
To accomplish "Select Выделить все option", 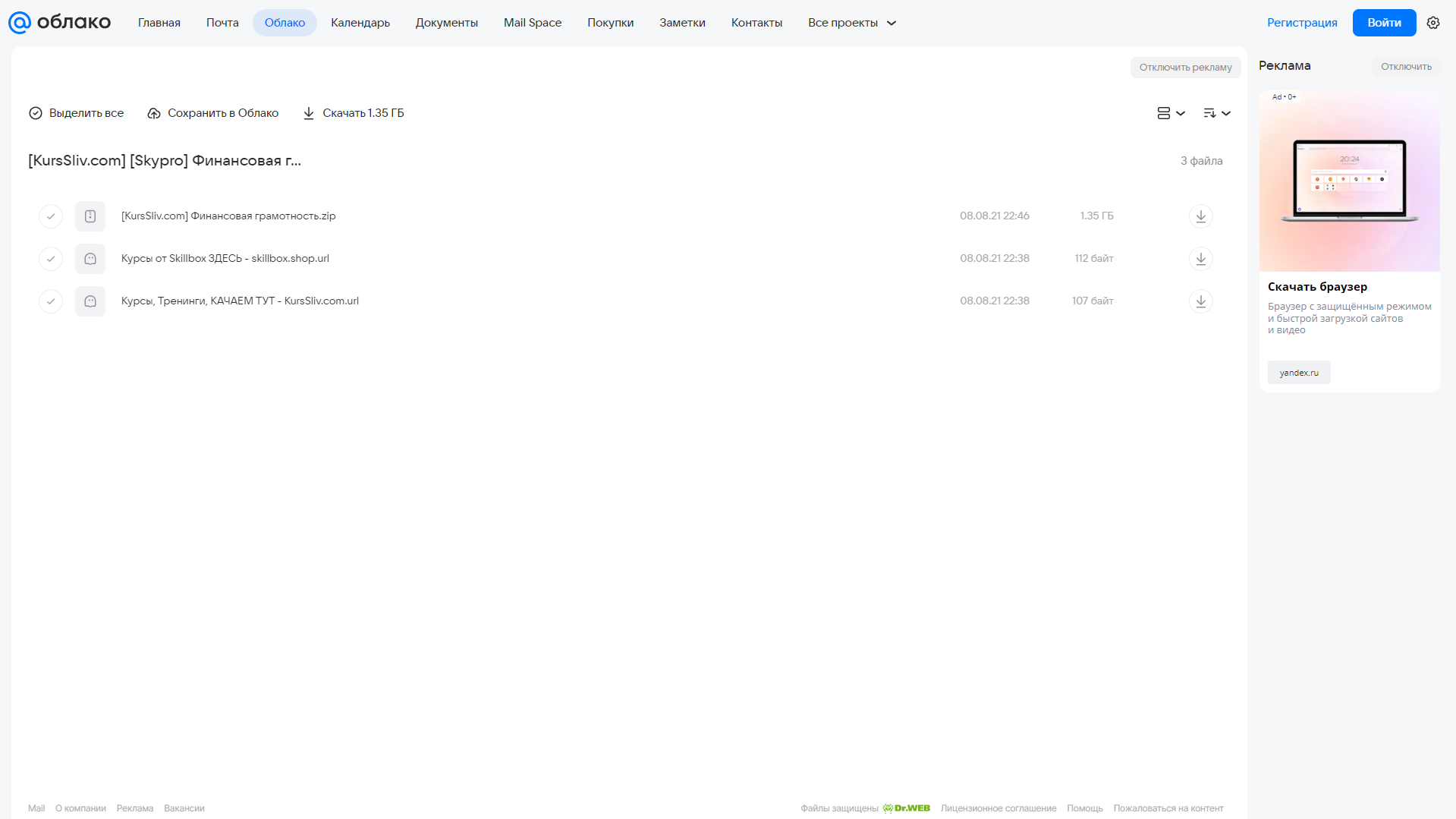I will (77, 113).
